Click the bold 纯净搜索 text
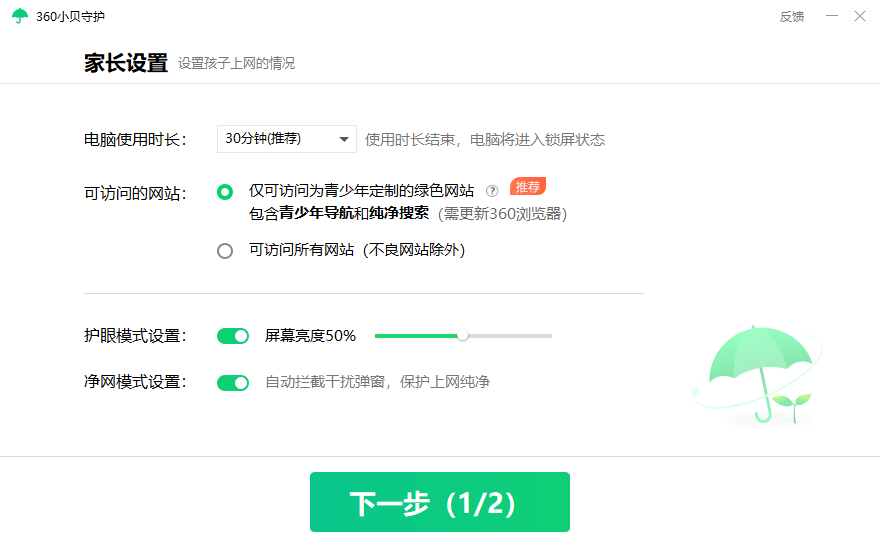Image resolution: width=880 pixels, height=540 pixels. 399,213
